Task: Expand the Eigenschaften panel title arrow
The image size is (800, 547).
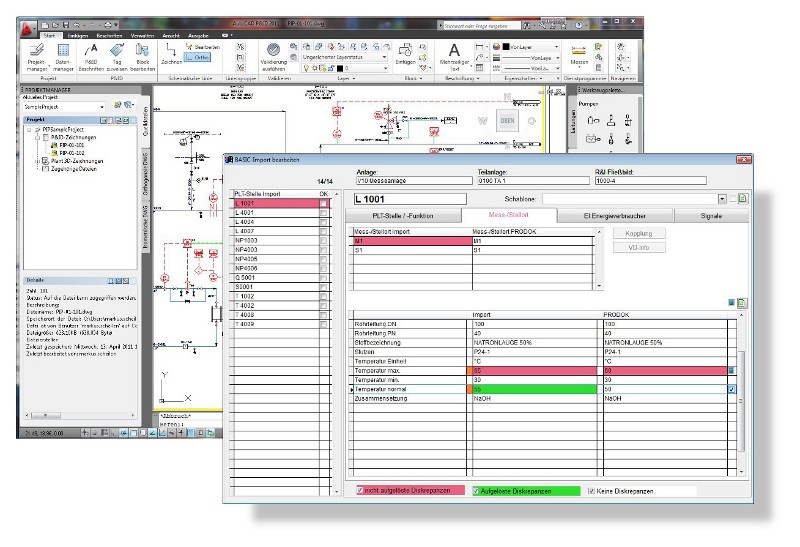Action: coord(541,79)
